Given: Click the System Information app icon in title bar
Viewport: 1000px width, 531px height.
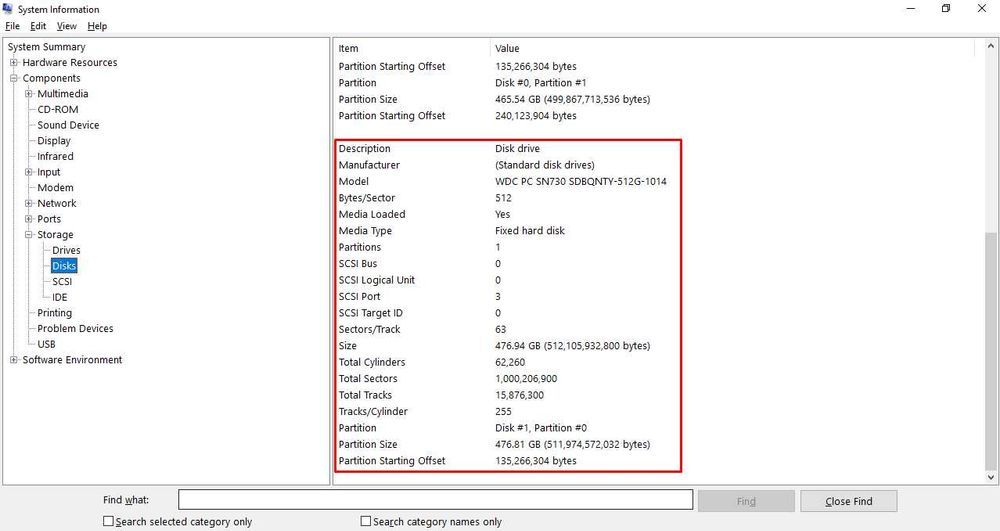Looking at the screenshot, I should tap(8, 9).
